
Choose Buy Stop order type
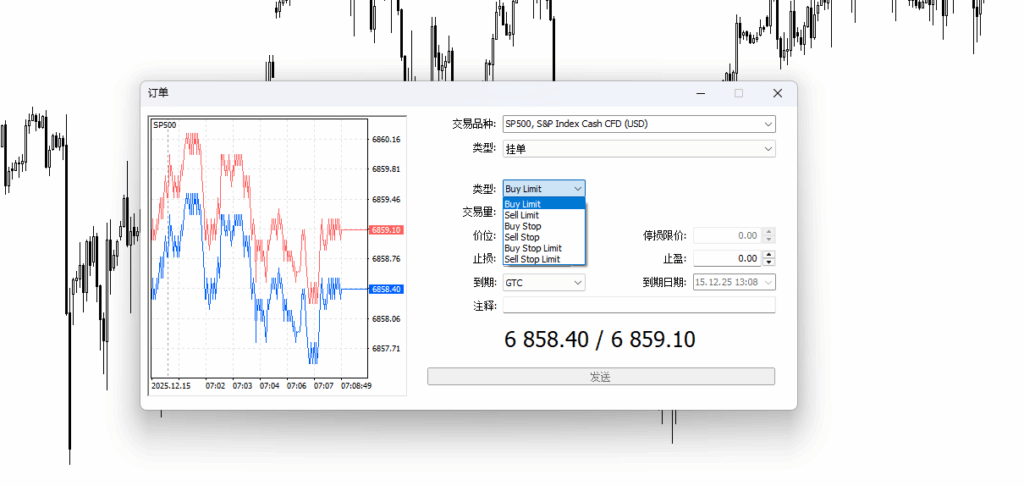(x=544, y=226)
